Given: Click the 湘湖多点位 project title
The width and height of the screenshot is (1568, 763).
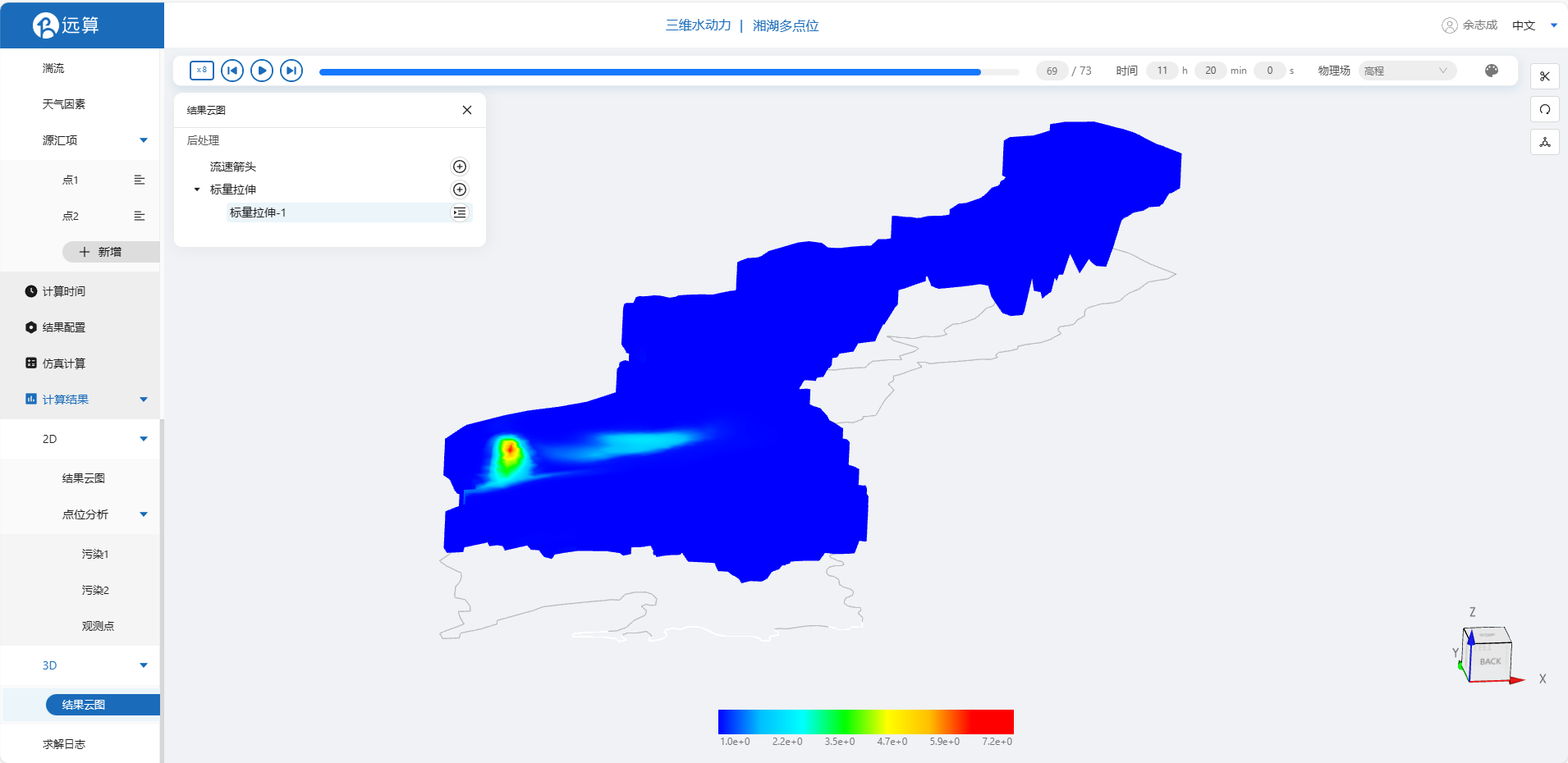Looking at the screenshot, I should (x=786, y=25).
